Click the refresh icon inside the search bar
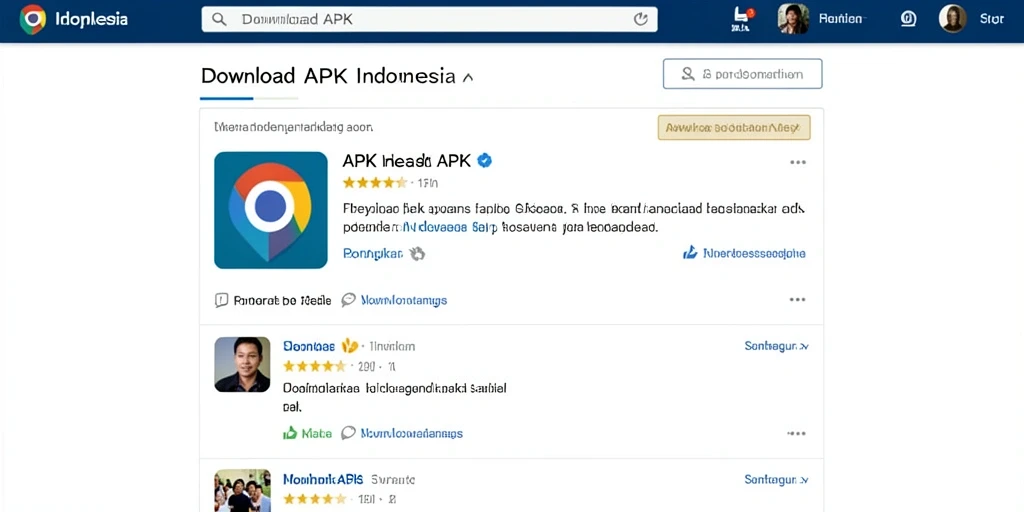Screen dimensions: 1024x512 click(x=641, y=20)
